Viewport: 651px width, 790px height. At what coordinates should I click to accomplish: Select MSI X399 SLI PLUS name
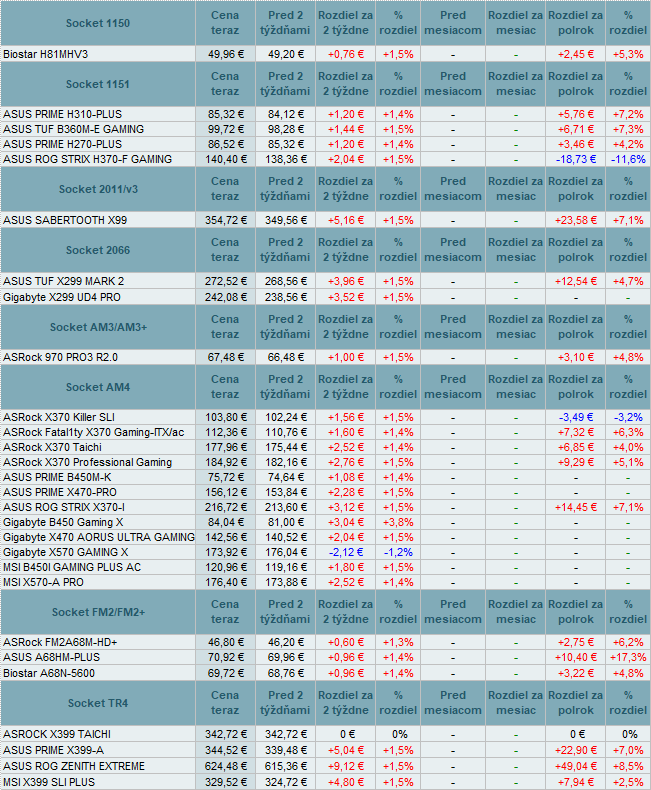point(49,782)
